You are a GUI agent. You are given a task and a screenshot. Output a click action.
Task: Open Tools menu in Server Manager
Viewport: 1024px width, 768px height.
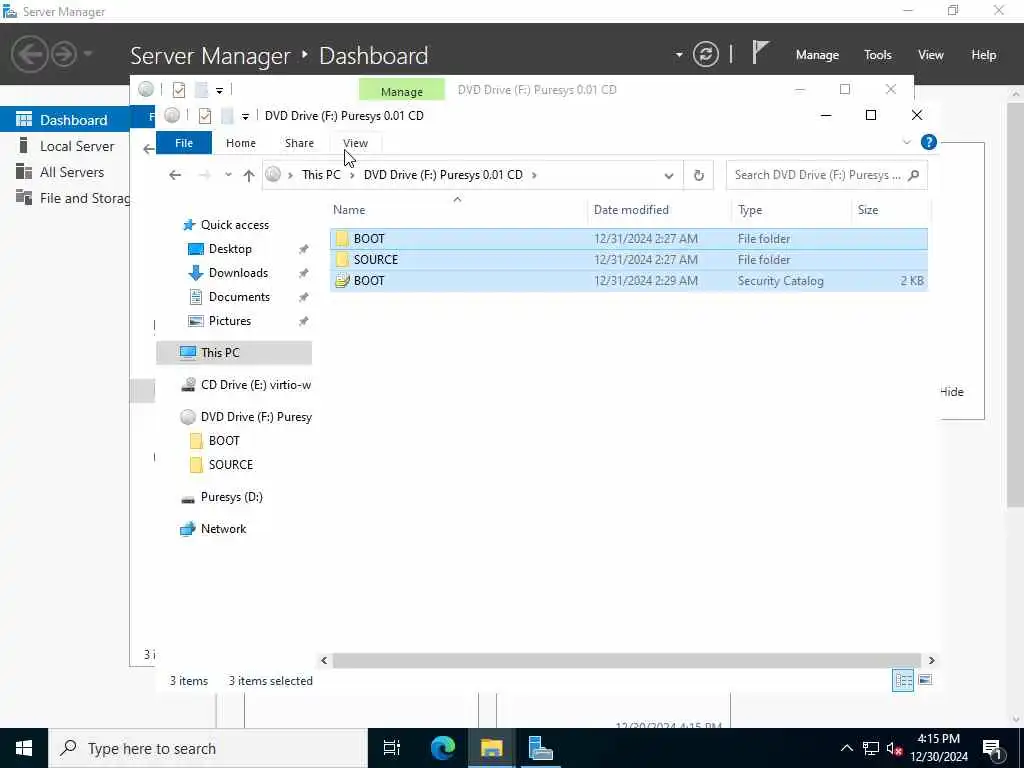click(877, 55)
